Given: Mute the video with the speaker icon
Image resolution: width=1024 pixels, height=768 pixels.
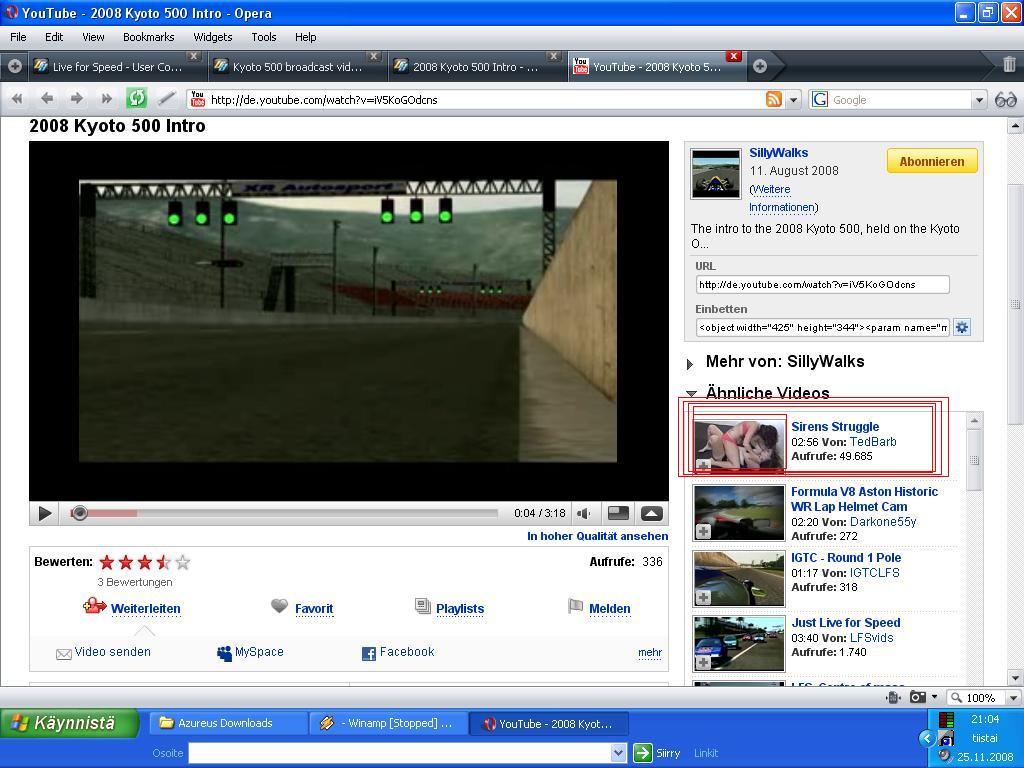Looking at the screenshot, I should (584, 513).
